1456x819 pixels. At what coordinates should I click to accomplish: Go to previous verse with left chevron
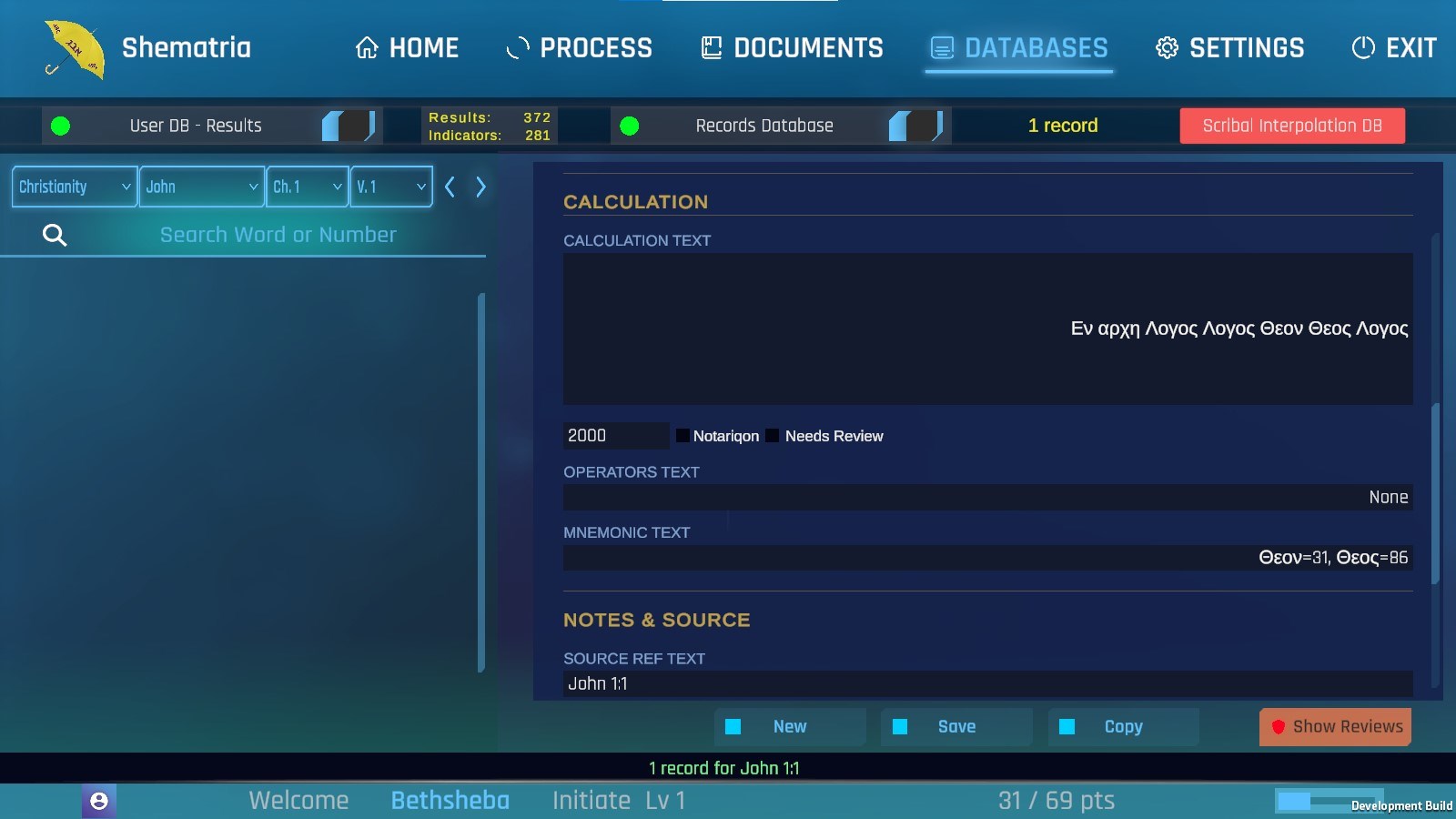[x=450, y=187]
